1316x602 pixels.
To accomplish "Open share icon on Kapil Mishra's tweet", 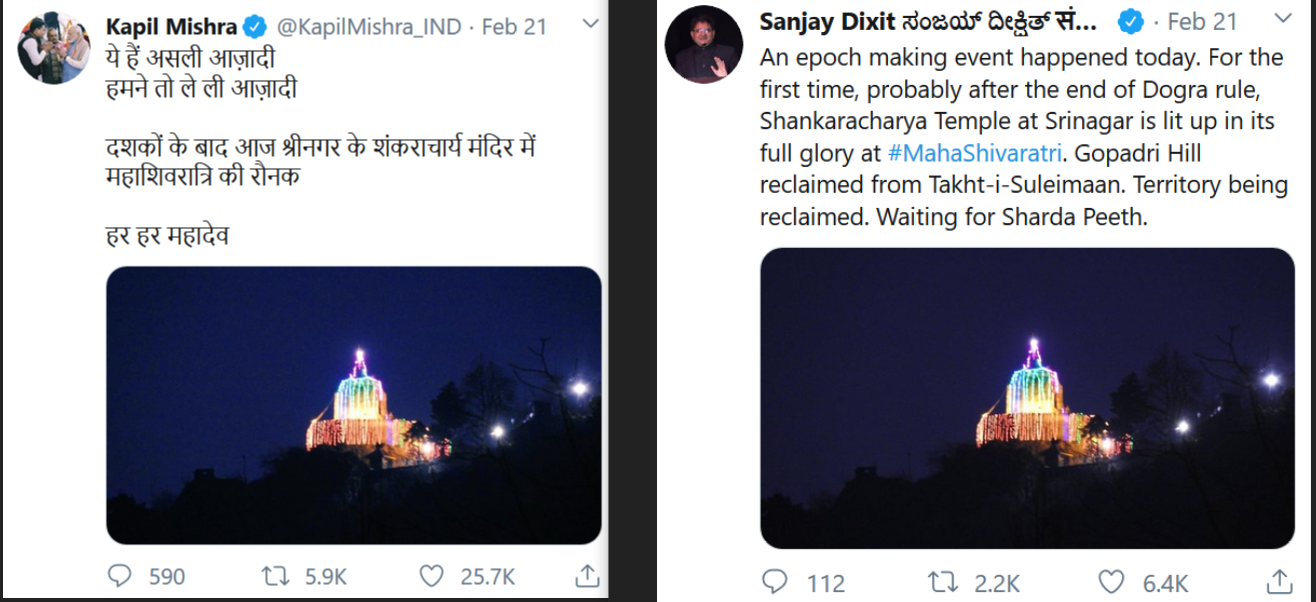I will 588,575.
